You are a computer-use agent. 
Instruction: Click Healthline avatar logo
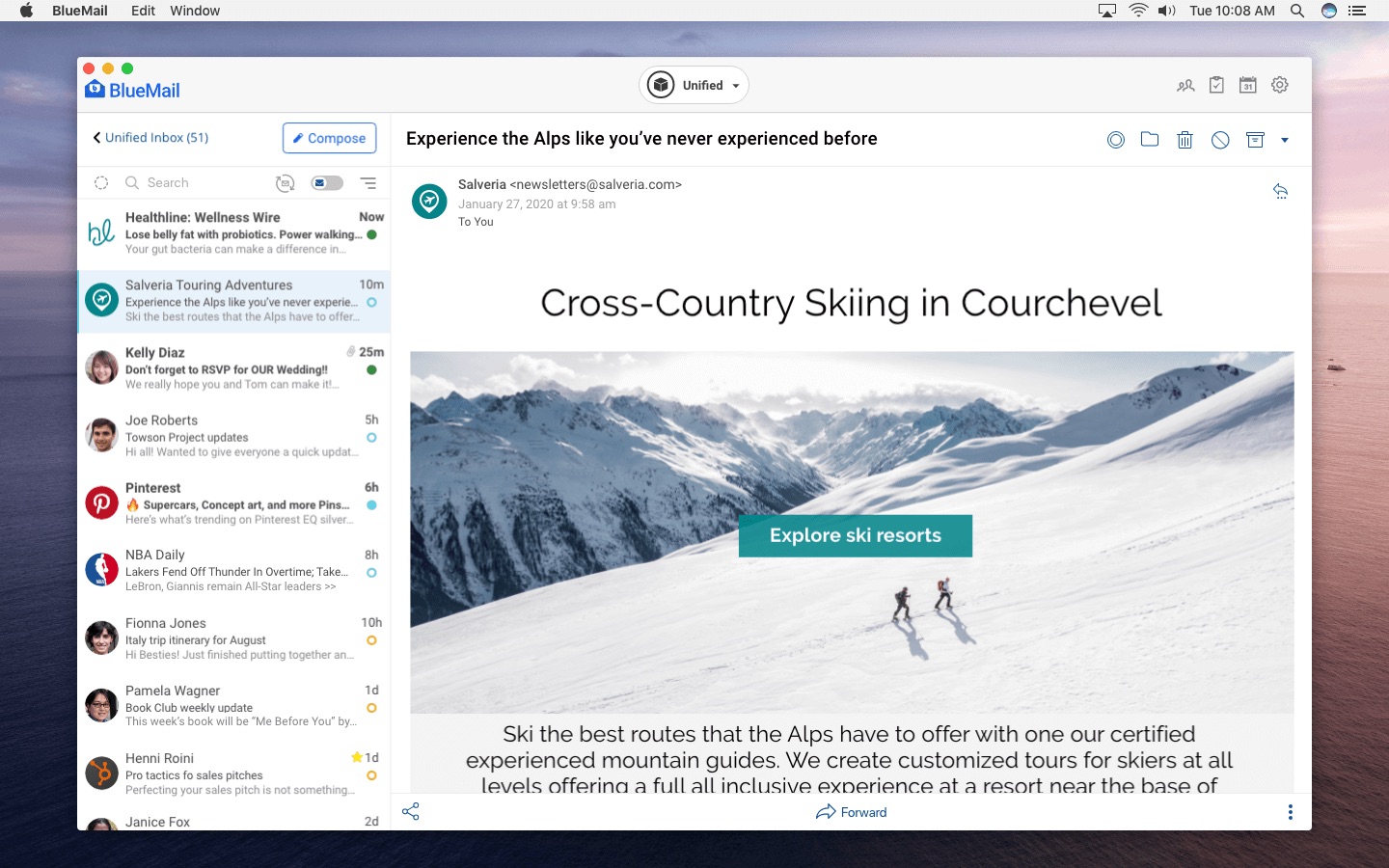click(101, 231)
